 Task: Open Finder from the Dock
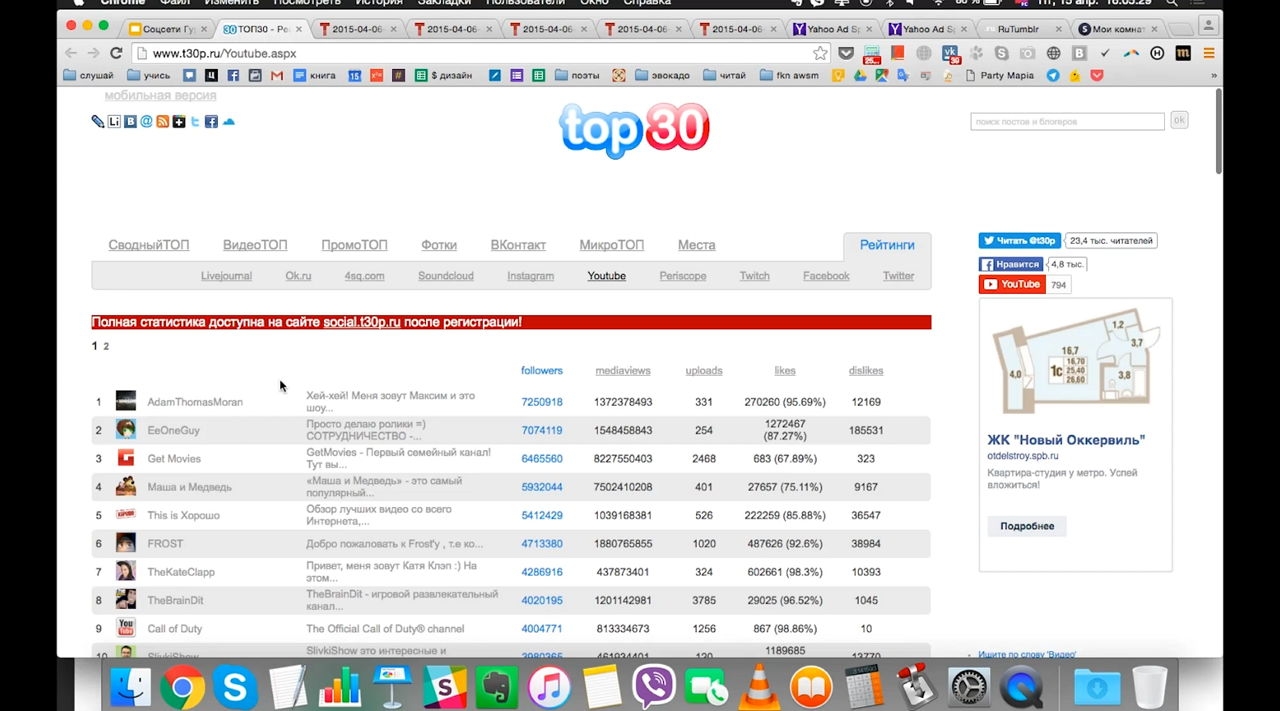[x=130, y=687]
